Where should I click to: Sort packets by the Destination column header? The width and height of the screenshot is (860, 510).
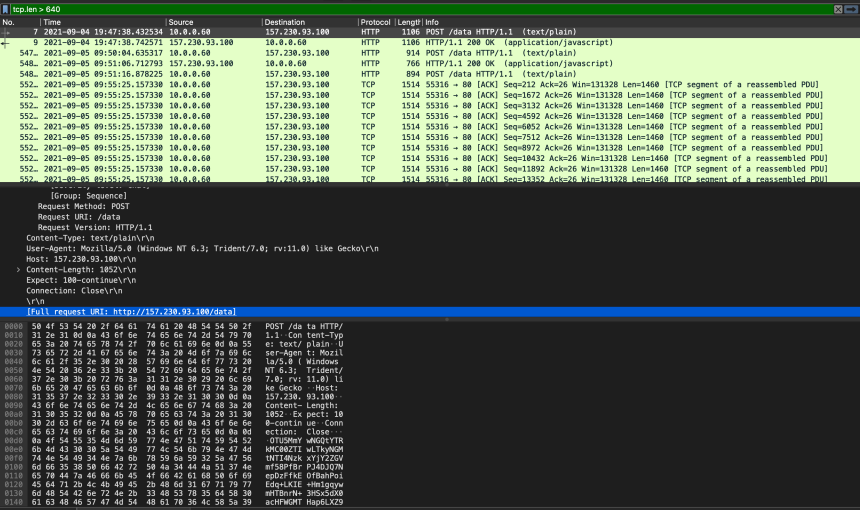coord(310,22)
